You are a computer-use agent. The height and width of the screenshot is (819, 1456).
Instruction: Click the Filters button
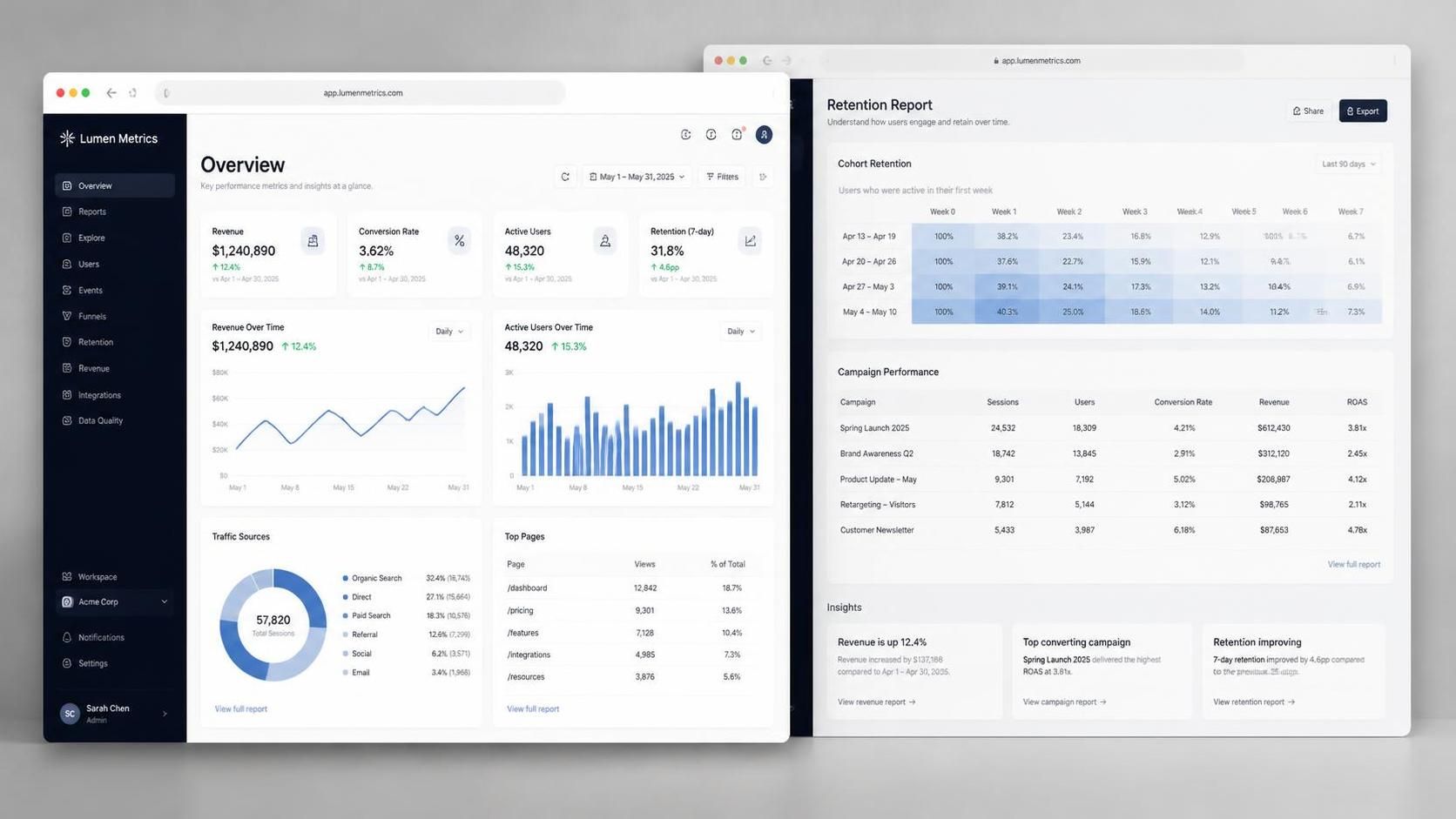click(722, 177)
